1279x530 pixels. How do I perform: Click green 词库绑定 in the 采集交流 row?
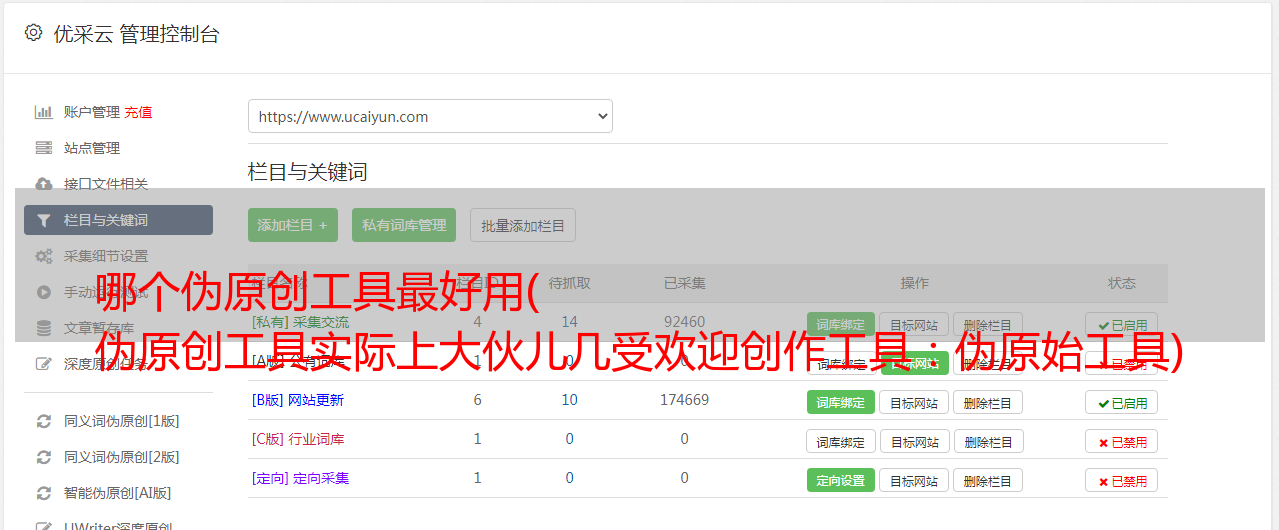[x=841, y=324]
